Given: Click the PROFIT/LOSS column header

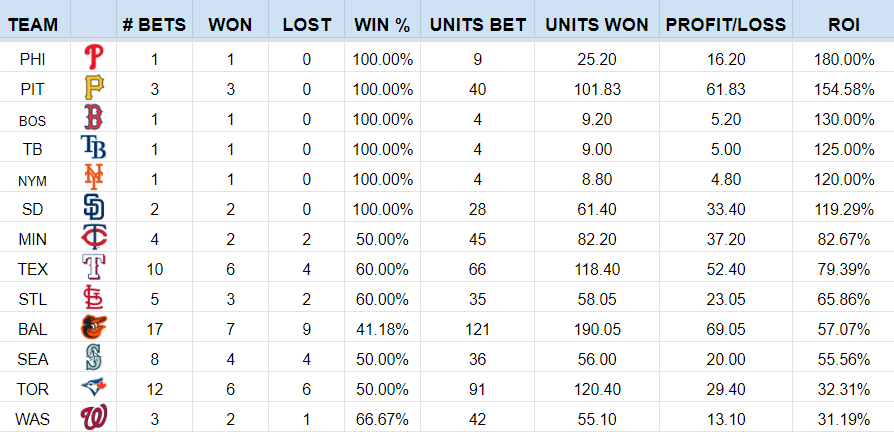Looking at the screenshot, I should click(726, 25).
